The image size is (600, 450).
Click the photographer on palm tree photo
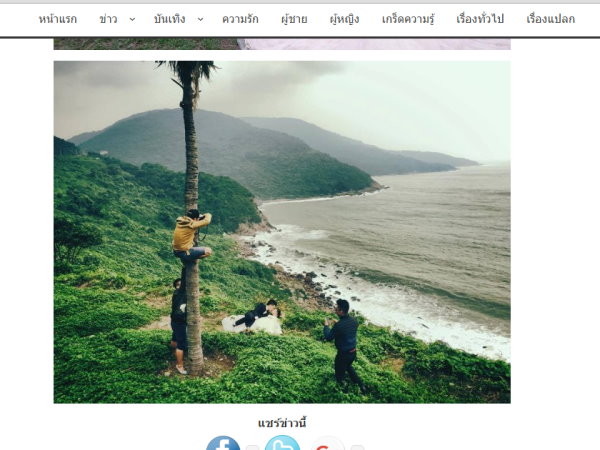[x=282, y=232]
